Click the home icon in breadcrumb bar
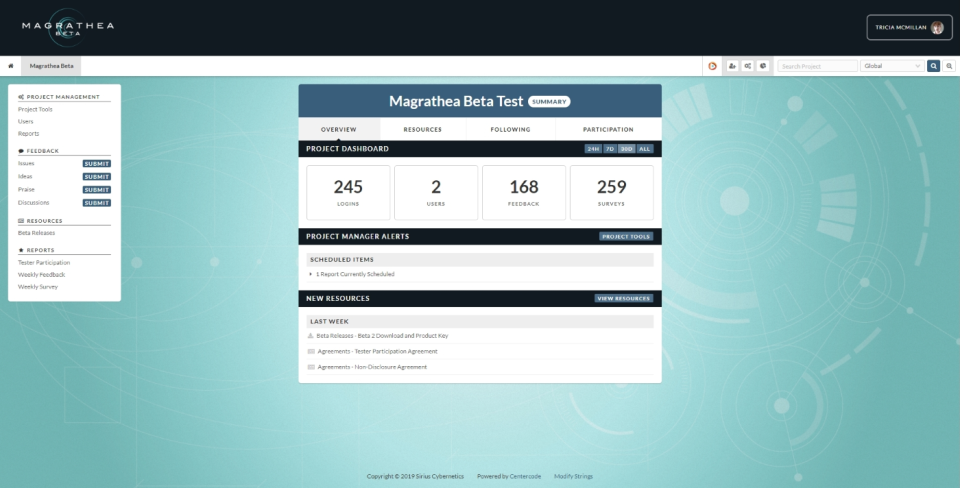 (10, 66)
